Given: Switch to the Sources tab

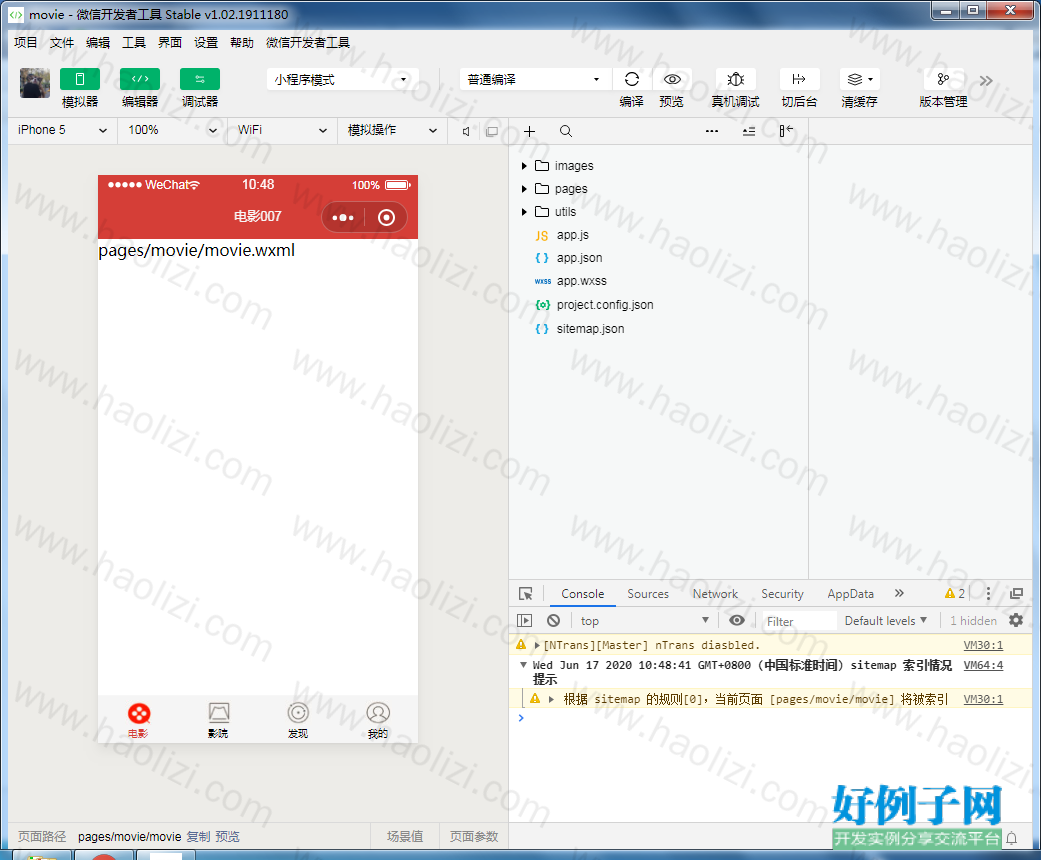Looking at the screenshot, I should (x=648, y=594).
